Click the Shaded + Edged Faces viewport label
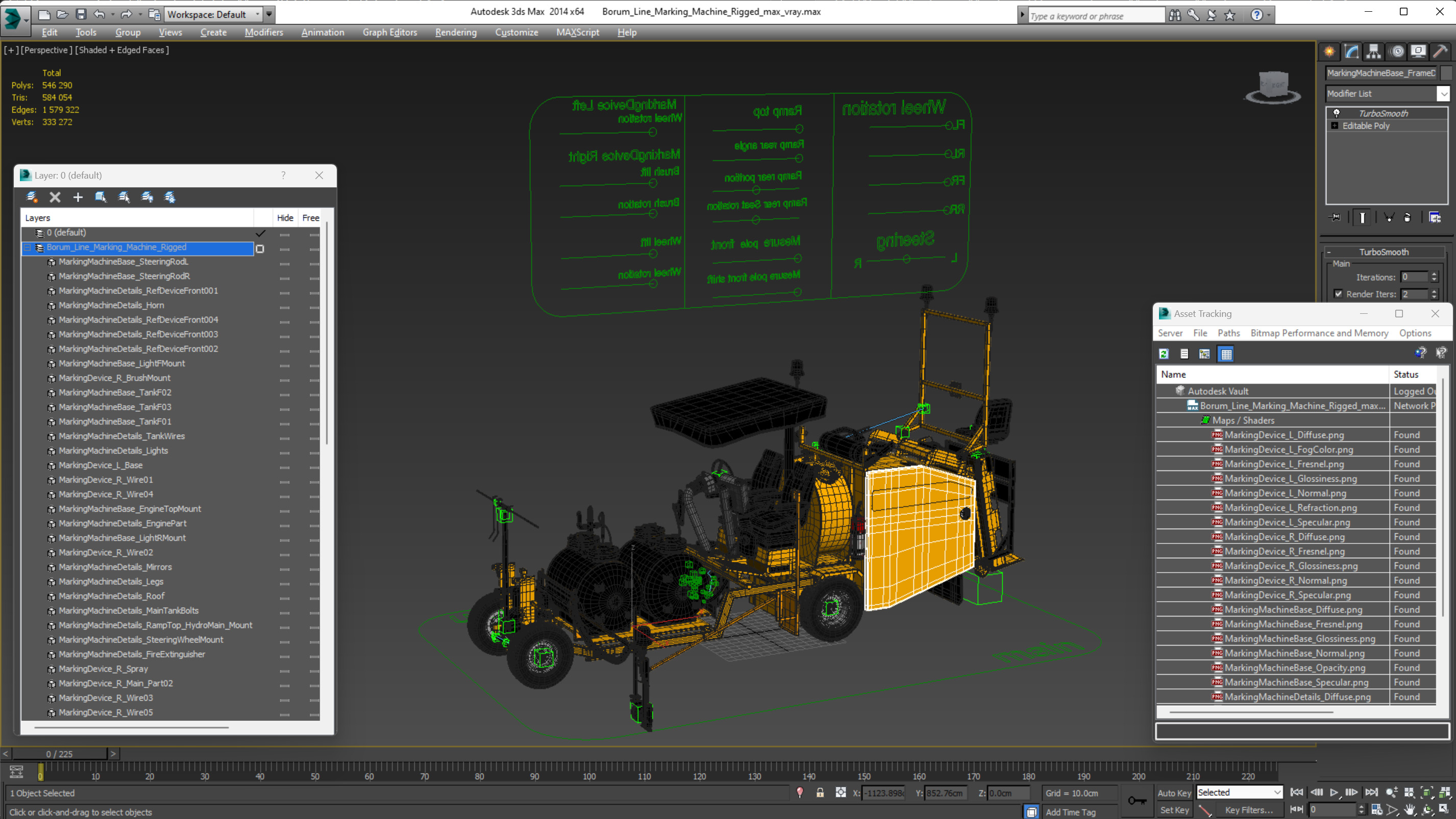The width and height of the screenshot is (1456, 819). click(x=121, y=49)
